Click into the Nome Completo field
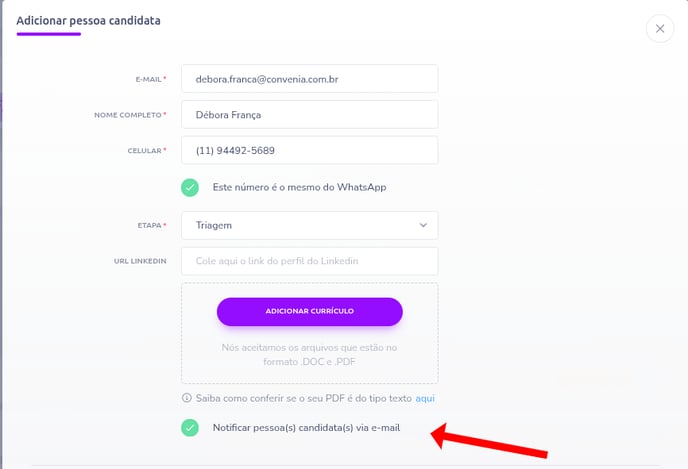 (x=309, y=114)
